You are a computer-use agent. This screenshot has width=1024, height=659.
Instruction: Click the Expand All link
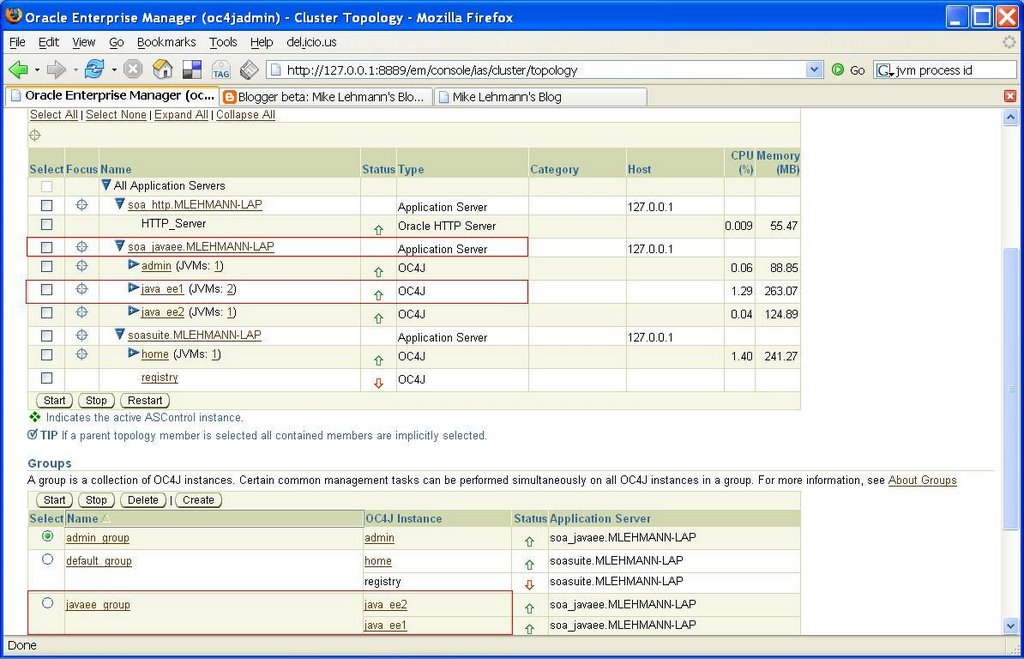(x=181, y=114)
